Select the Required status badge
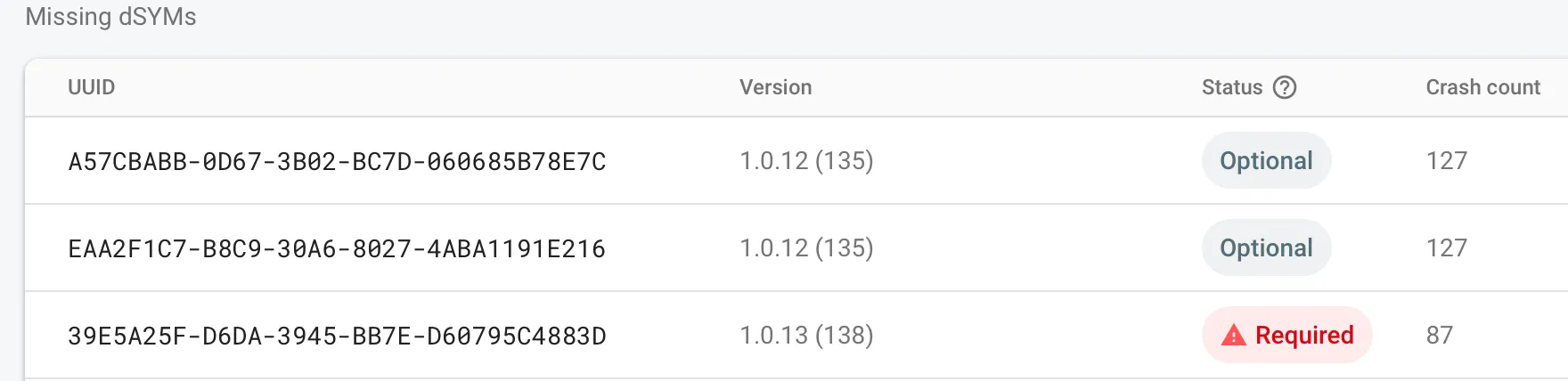The image size is (1568, 381). point(1286,335)
